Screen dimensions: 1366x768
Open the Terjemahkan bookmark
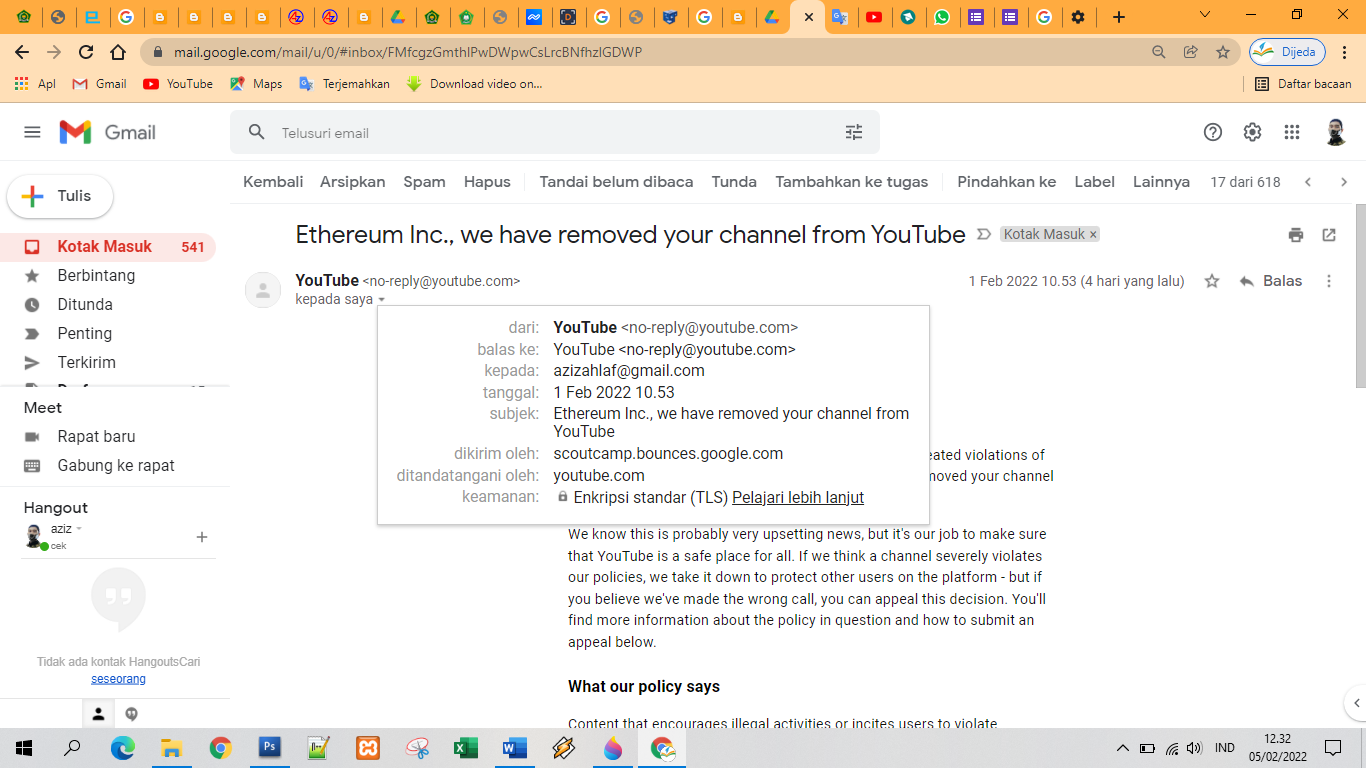click(x=344, y=84)
